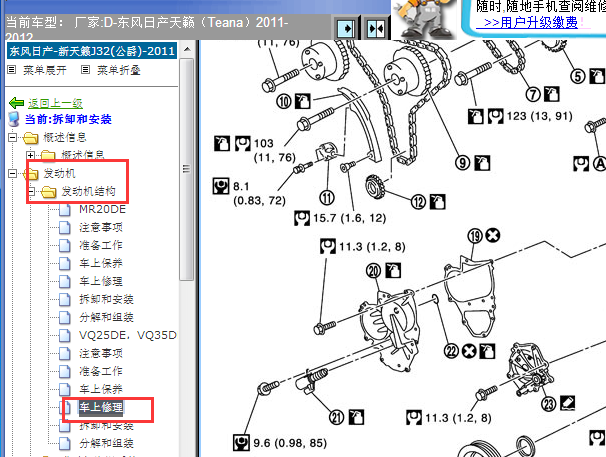
Task: Click part number 19 gasket label
Action: (x=475, y=235)
